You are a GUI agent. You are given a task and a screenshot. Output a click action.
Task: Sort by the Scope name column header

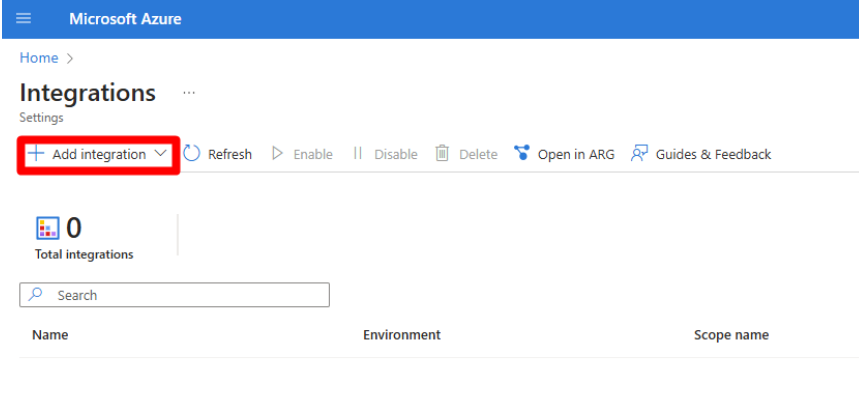731,335
